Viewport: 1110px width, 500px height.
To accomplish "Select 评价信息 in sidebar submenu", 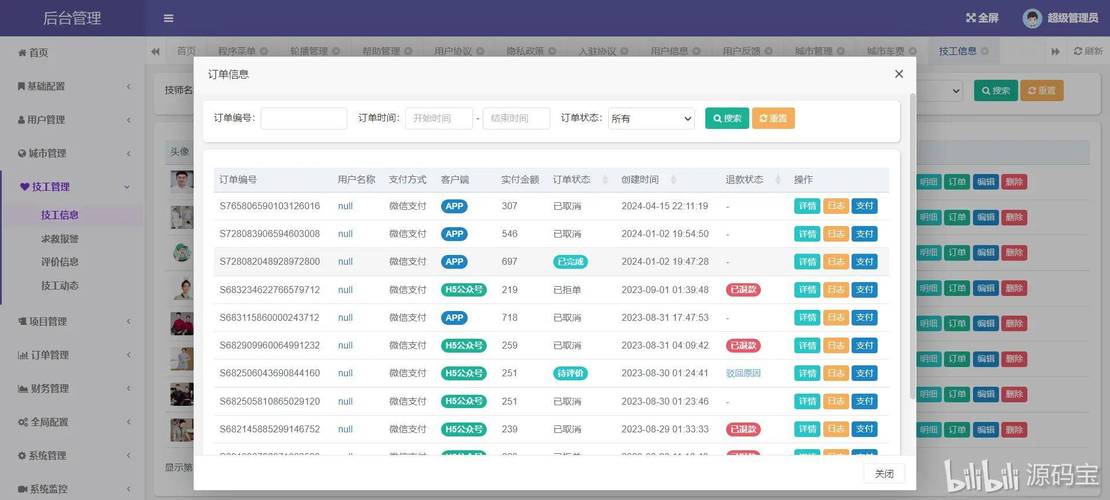I will 59,262.
